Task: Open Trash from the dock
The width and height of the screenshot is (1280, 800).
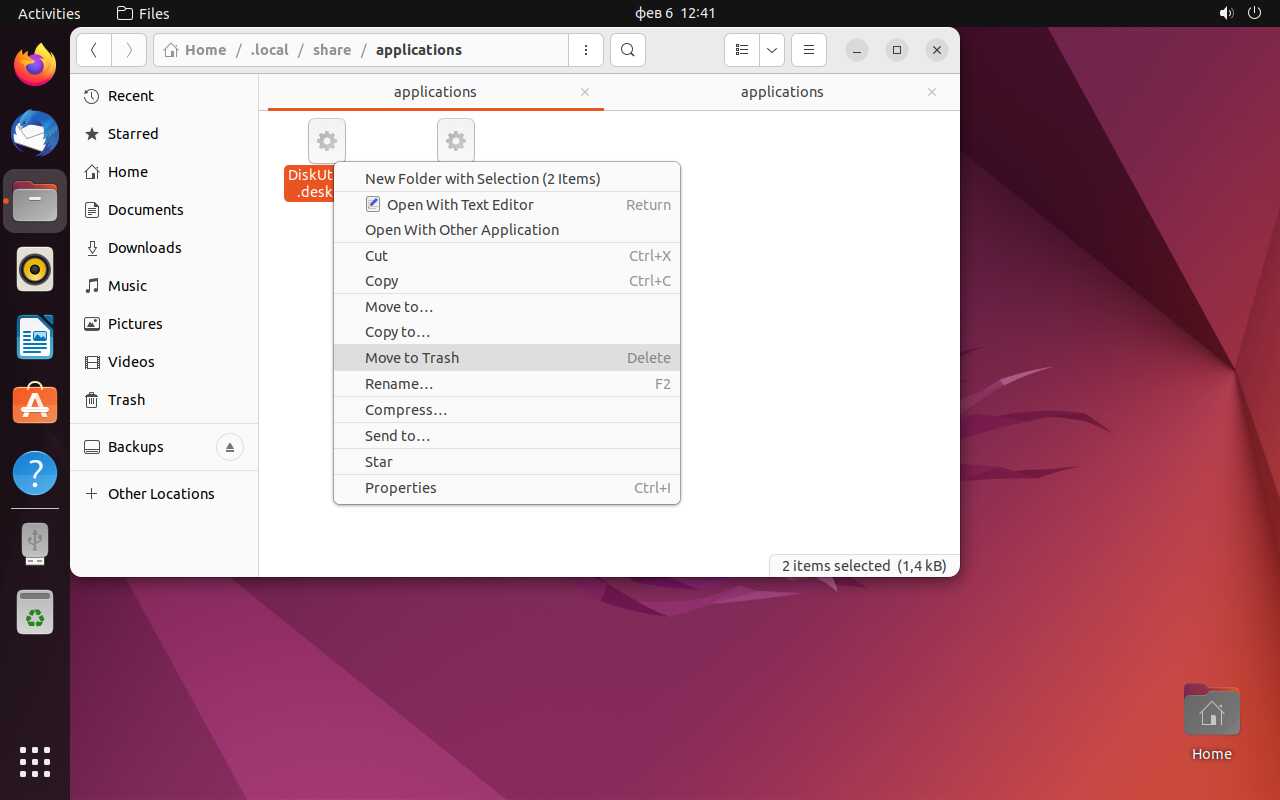Action: click(x=35, y=612)
